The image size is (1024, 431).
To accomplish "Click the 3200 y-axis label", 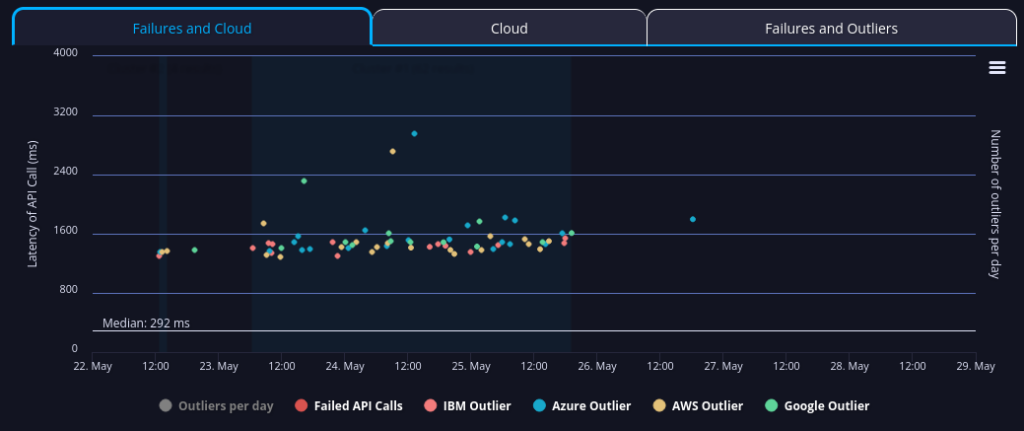I will pos(65,112).
